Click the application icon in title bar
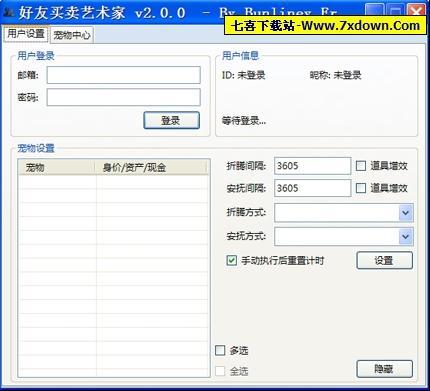Screen dimensions: 430x391 pos(9,13)
